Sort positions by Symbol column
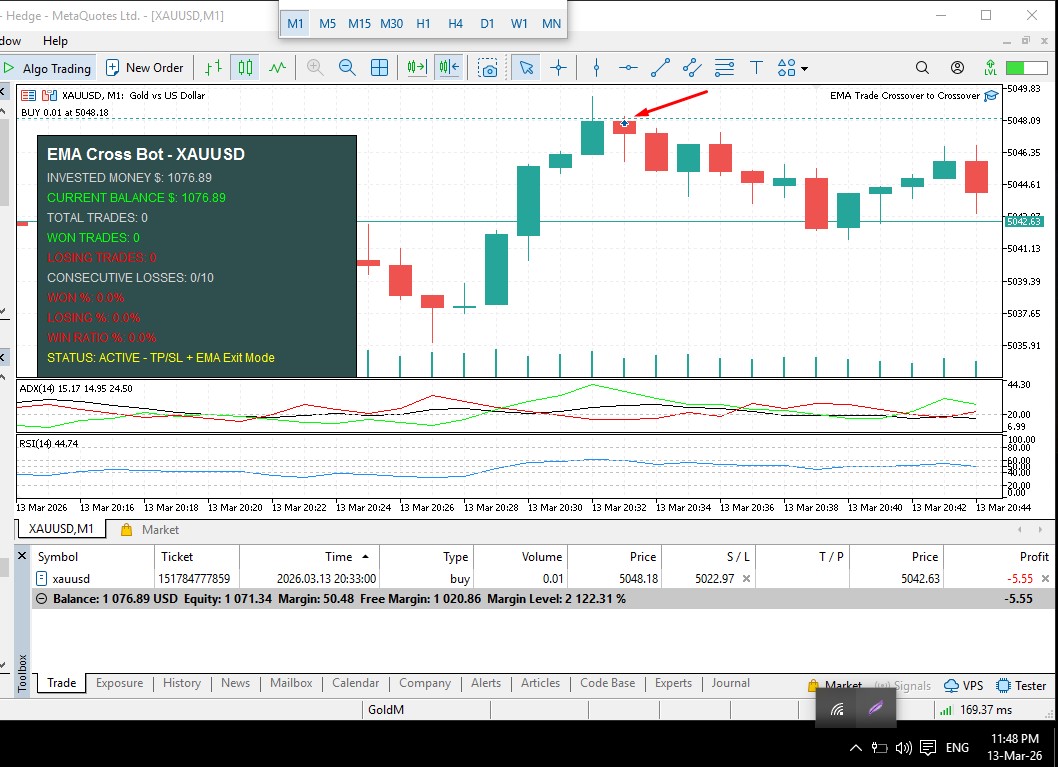 [93, 557]
